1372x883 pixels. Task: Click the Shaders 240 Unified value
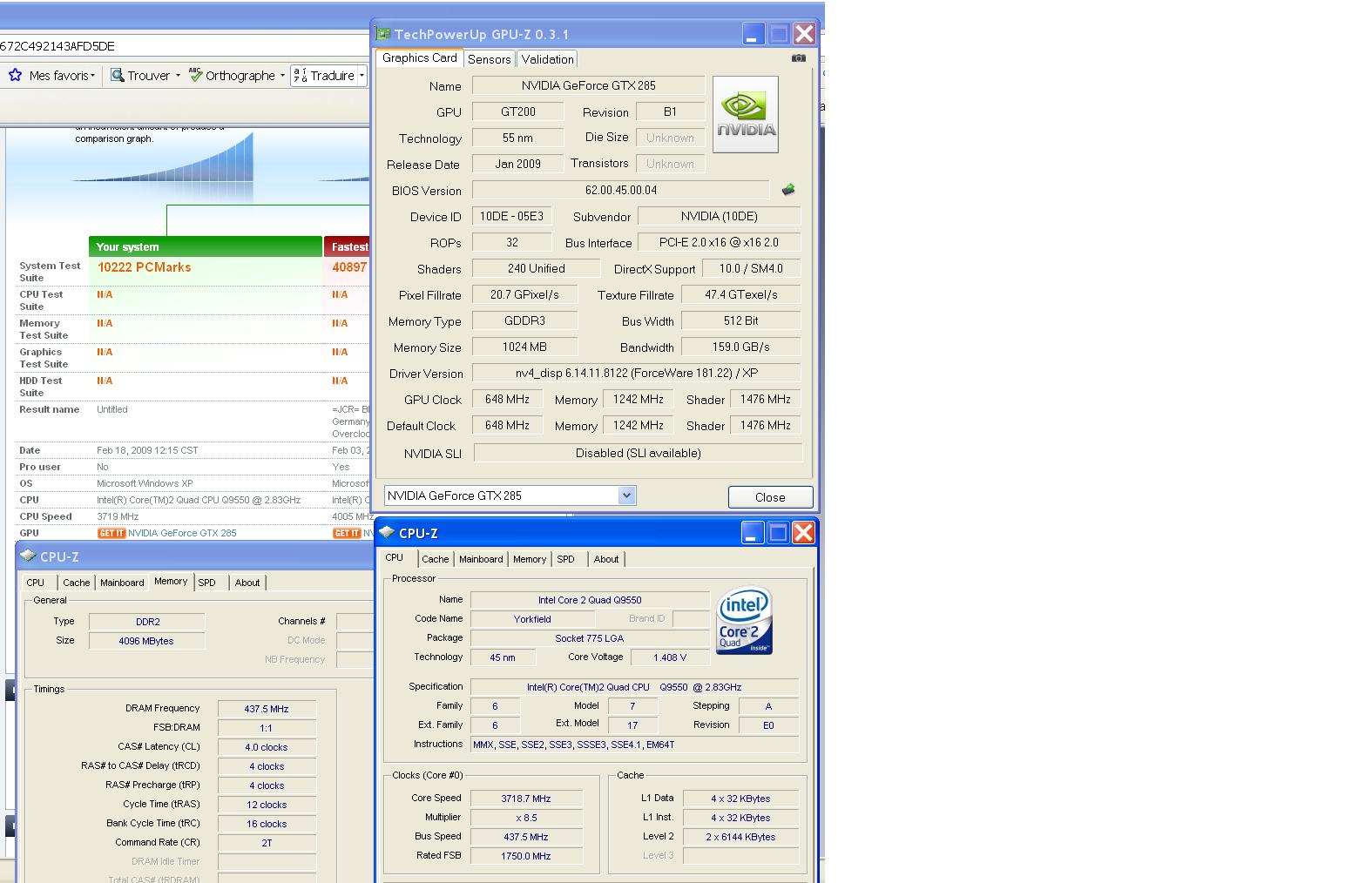click(536, 268)
